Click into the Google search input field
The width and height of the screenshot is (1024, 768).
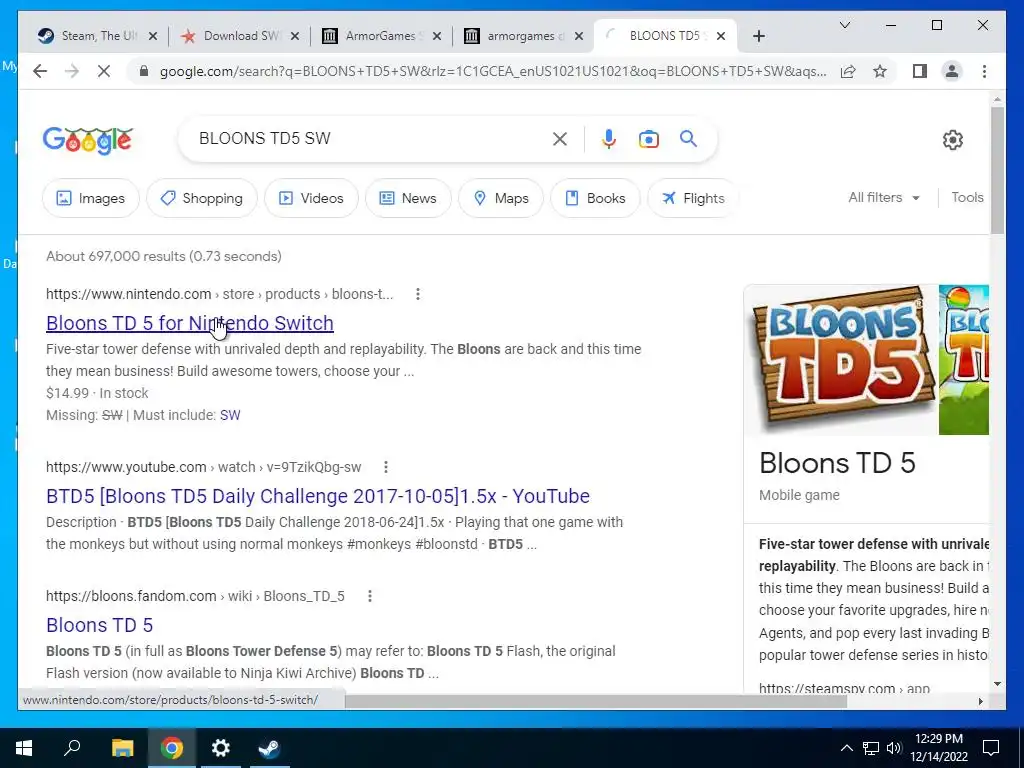pos(372,138)
